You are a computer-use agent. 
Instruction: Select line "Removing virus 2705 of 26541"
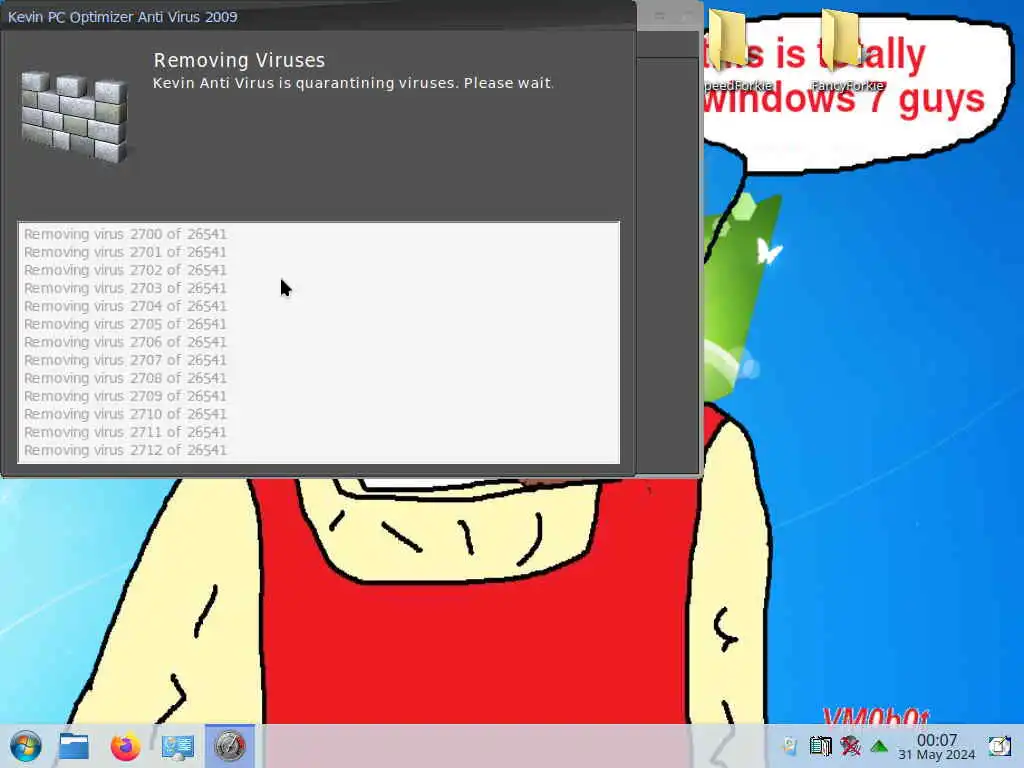[125, 324]
